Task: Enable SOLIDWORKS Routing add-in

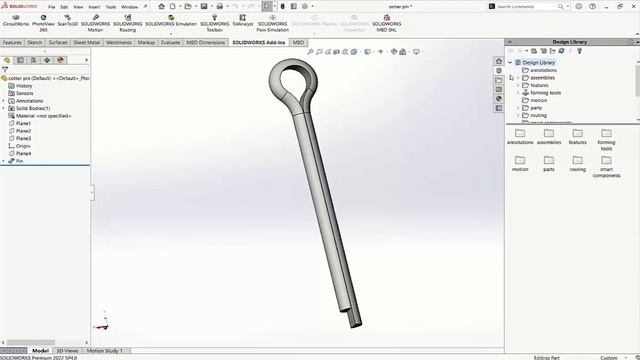Action: (x=127, y=23)
